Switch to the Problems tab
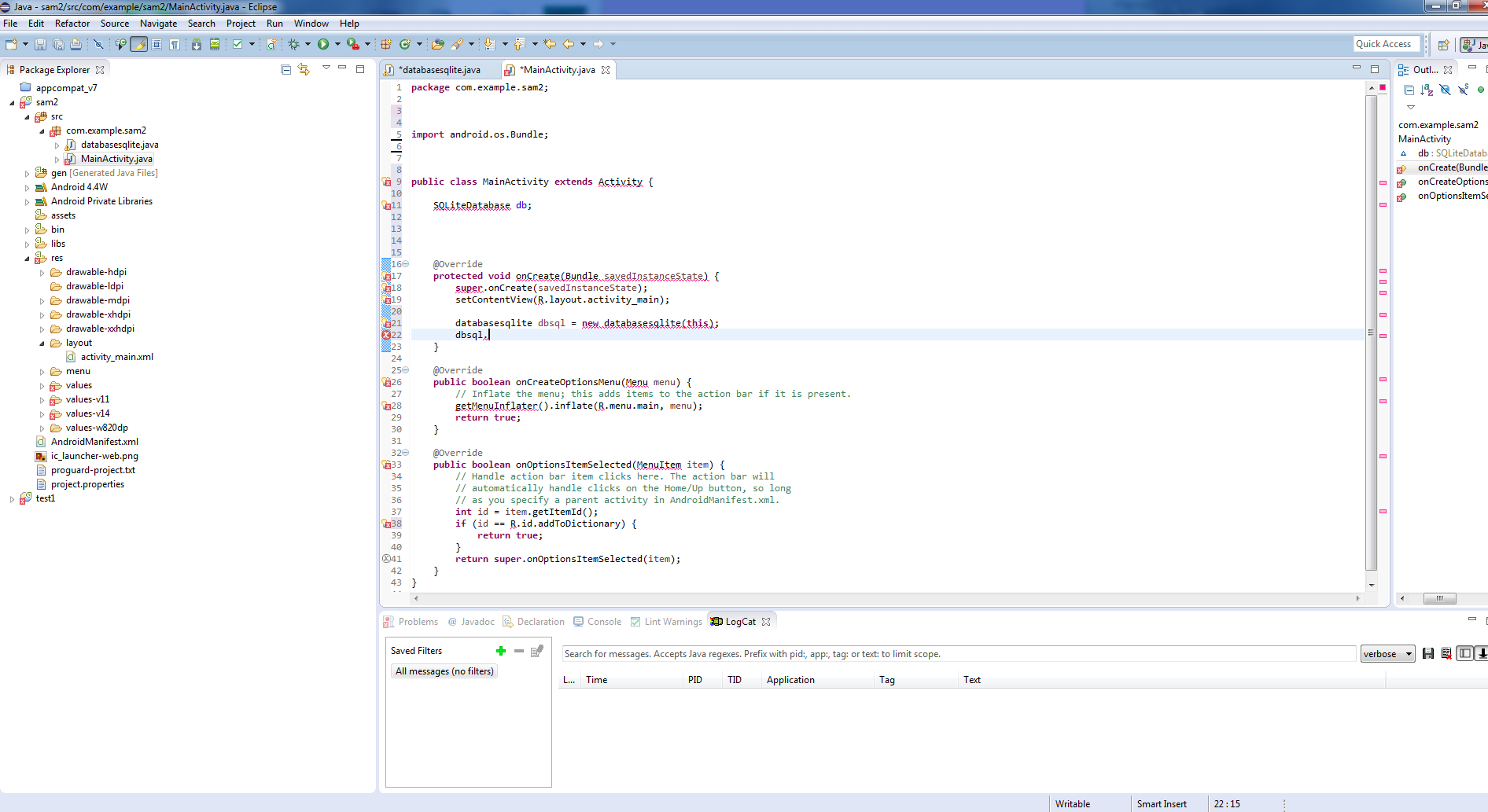This screenshot has width=1488, height=812. click(411, 622)
